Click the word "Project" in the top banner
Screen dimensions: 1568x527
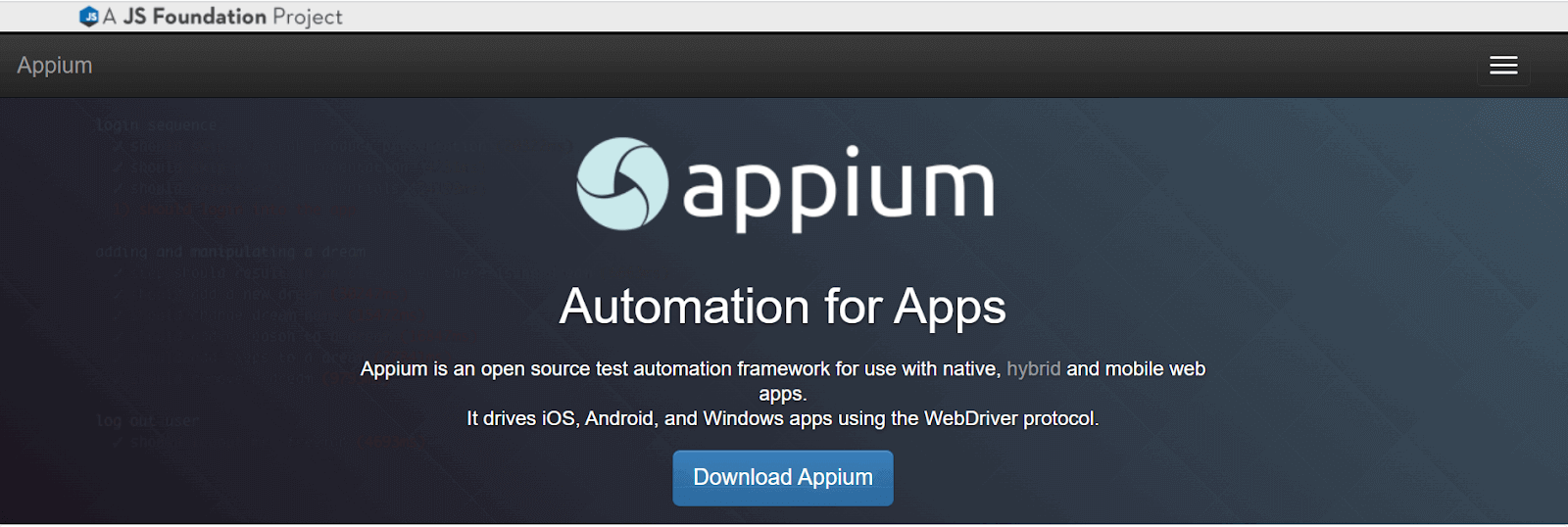click(308, 17)
